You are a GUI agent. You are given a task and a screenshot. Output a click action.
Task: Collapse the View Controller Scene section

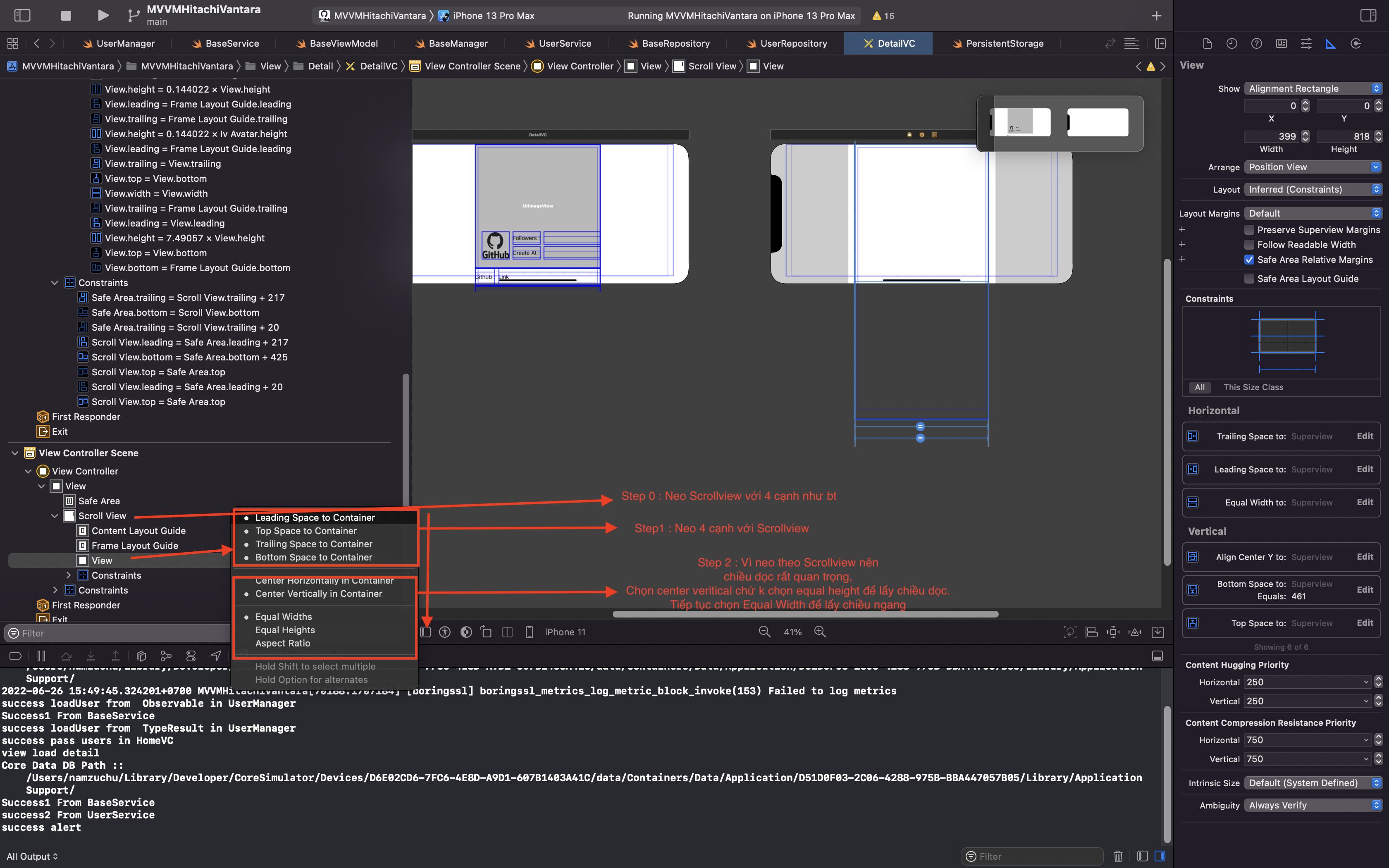pos(15,453)
